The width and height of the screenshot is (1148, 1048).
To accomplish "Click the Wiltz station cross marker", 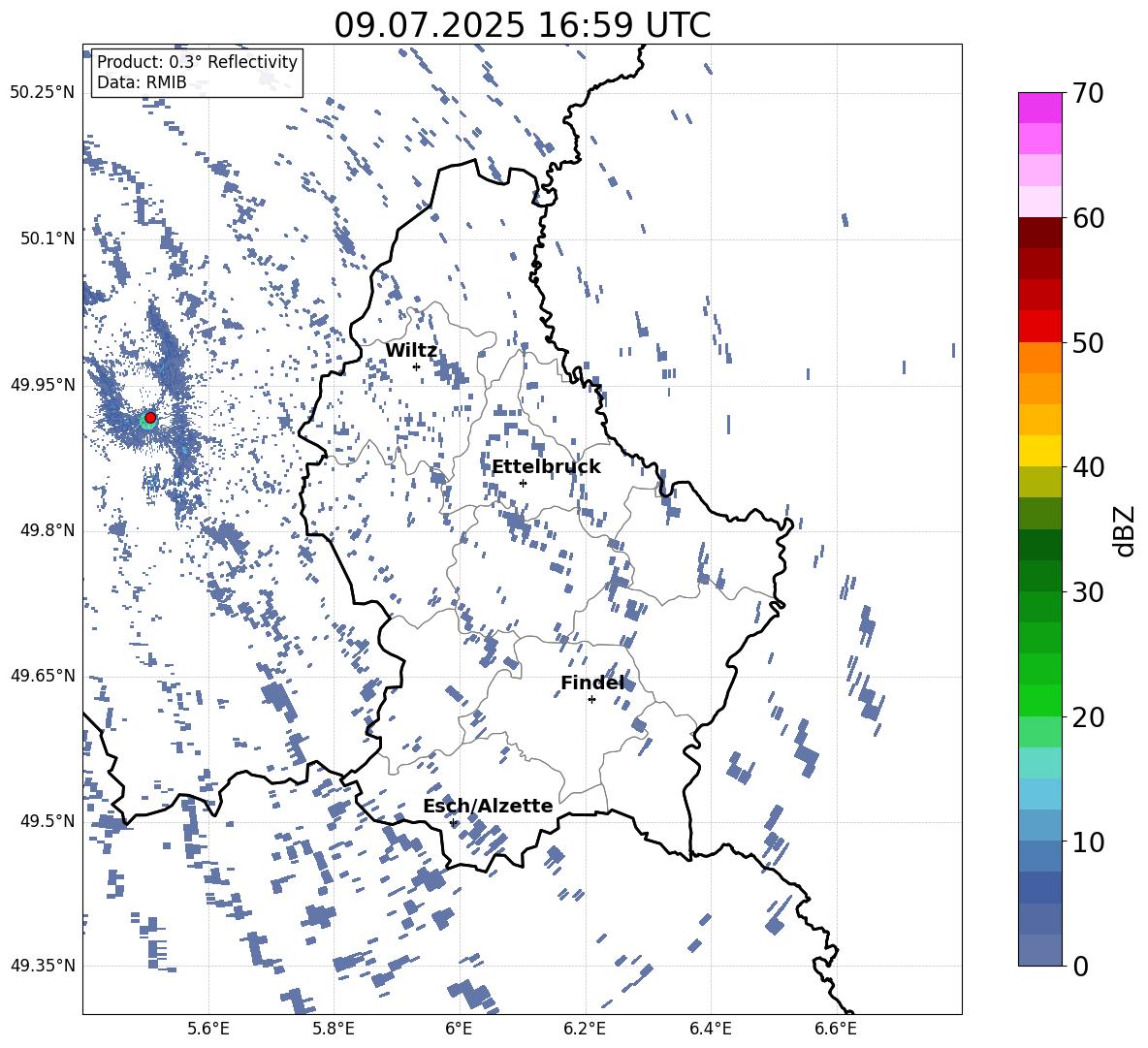I will pyautogui.click(x=417, y=367).
